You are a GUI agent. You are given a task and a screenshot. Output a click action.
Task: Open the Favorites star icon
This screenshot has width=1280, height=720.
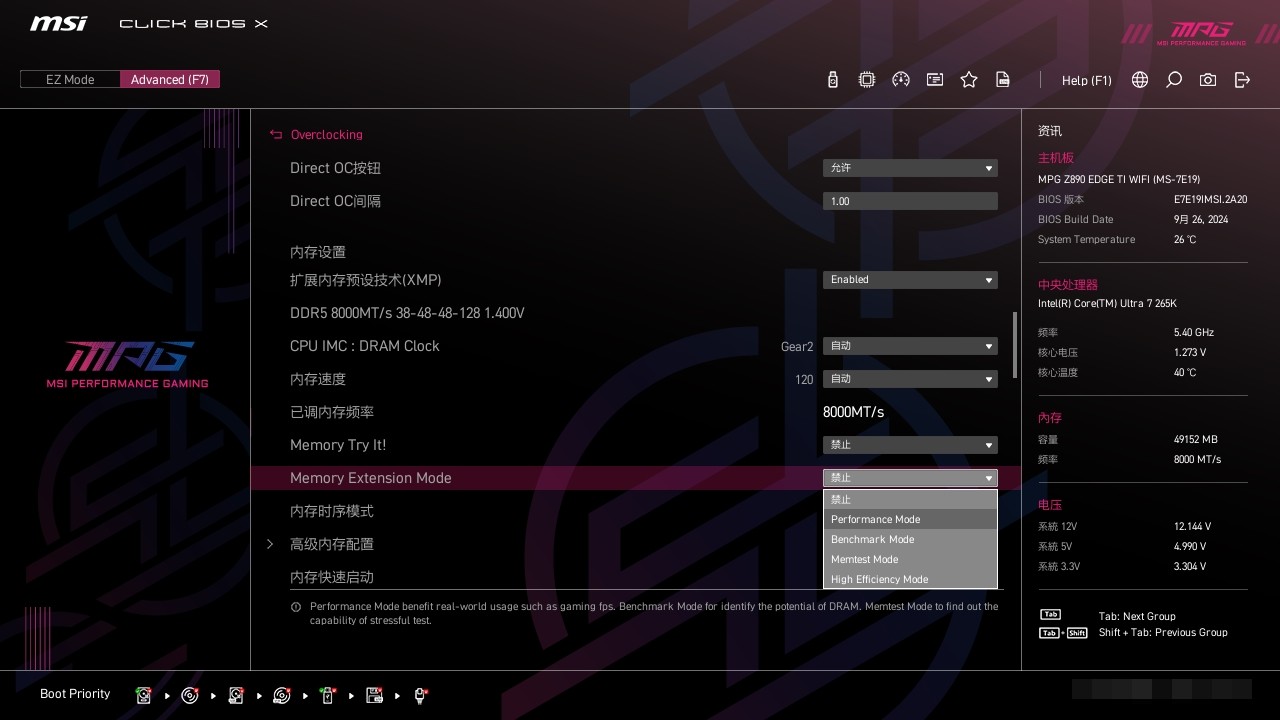pos(969,80)
